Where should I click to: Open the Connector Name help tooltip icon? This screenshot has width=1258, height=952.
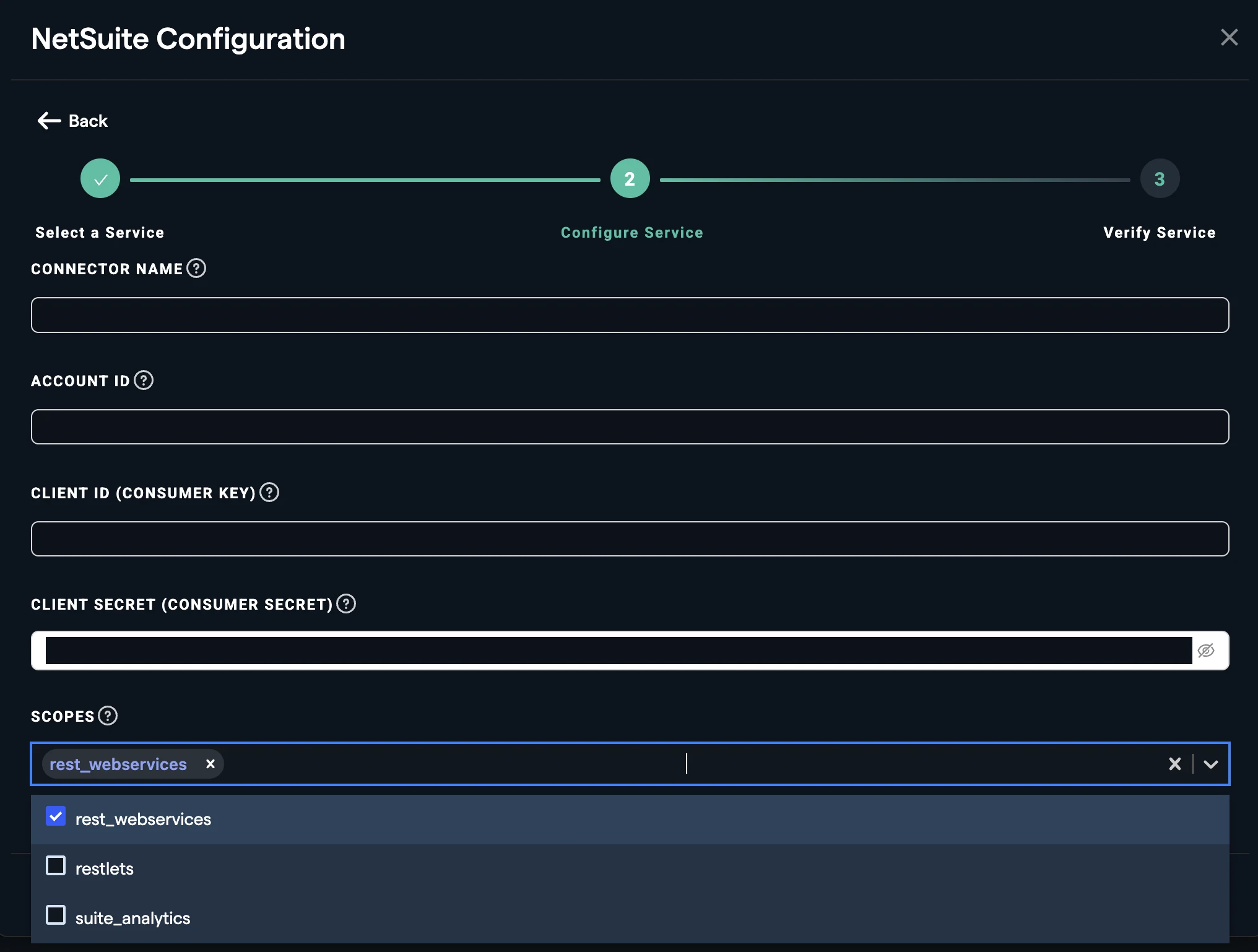(x=196, y=269)
